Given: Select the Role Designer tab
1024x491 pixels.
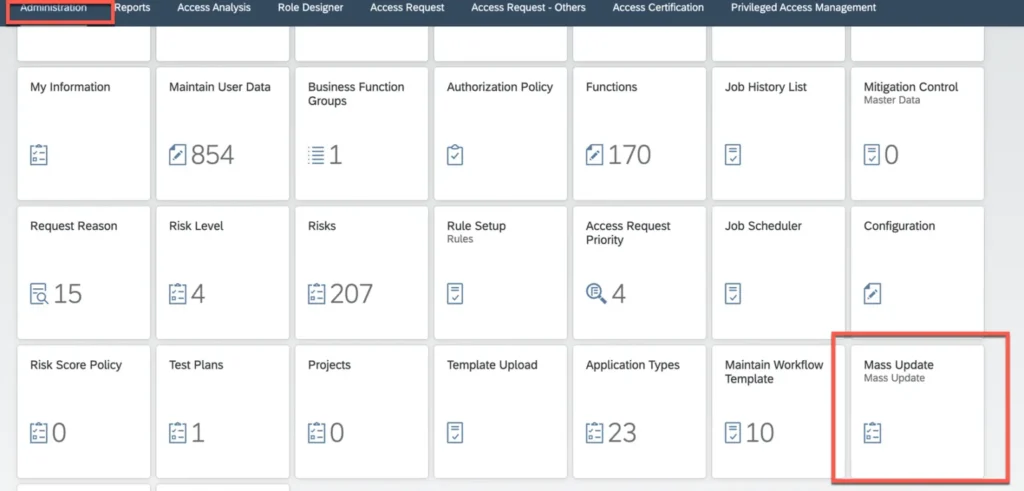Looking at the screenshot, I should (310, 8).
